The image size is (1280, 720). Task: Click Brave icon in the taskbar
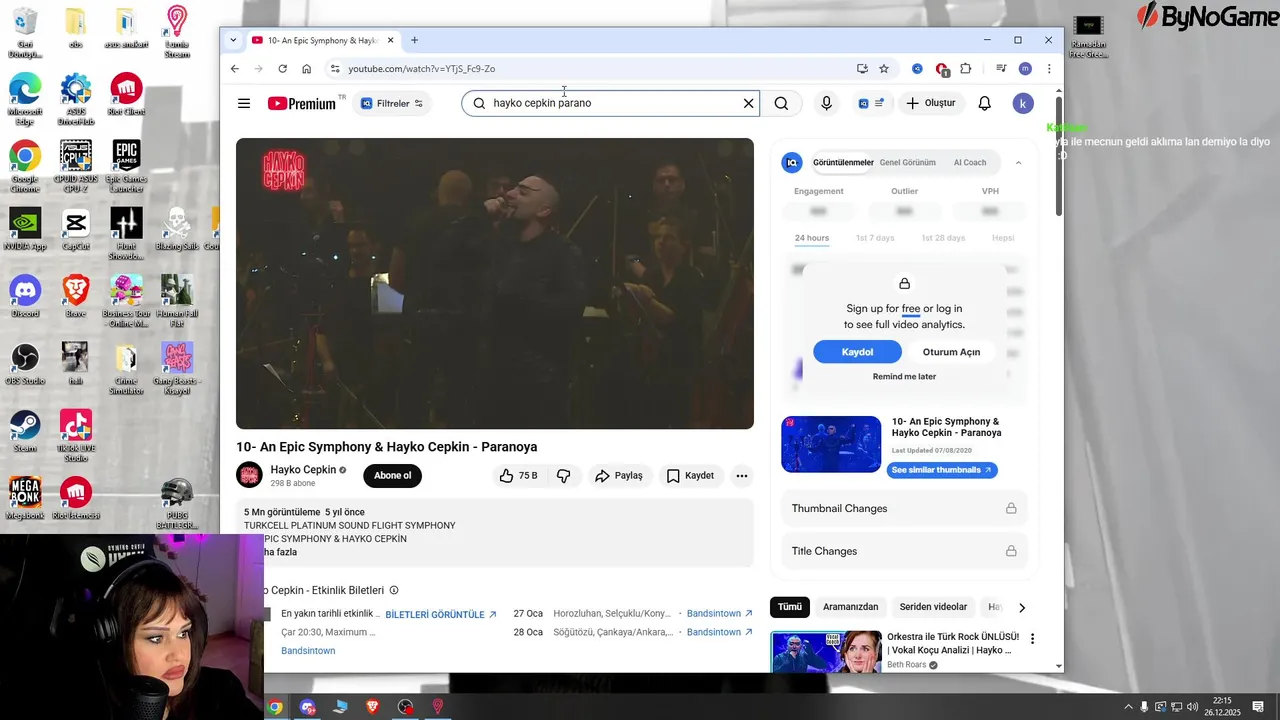372,707
